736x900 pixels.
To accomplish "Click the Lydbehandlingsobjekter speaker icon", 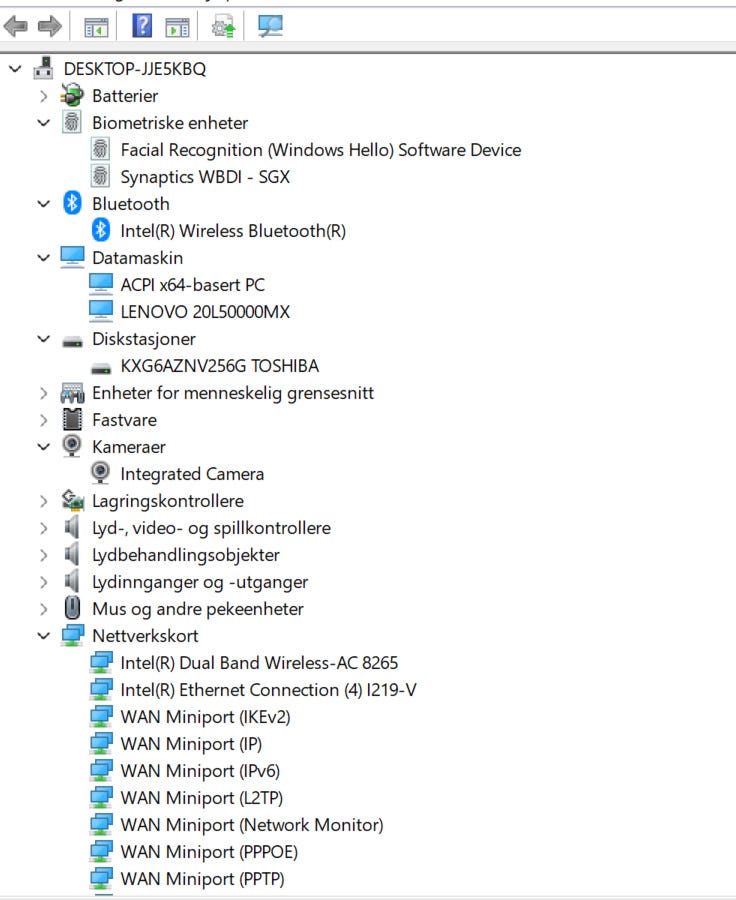I will (x=72, y=554).
